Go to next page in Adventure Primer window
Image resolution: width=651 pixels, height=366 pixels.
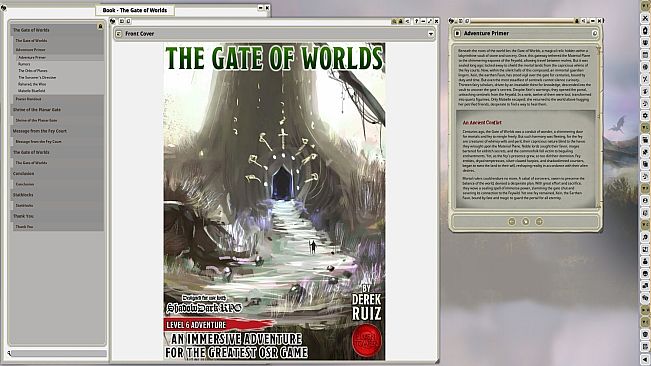click(539, 222)
